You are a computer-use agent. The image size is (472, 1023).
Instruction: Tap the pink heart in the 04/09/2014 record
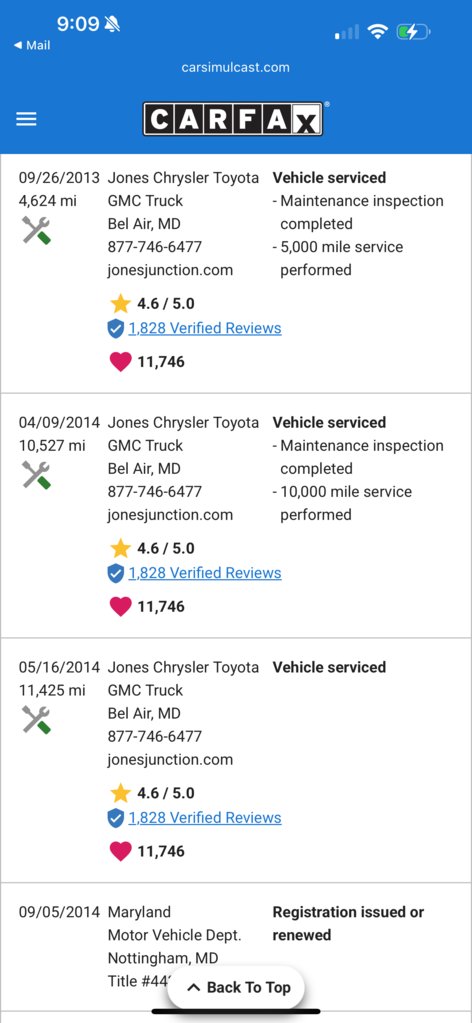(x=120, y=606)
